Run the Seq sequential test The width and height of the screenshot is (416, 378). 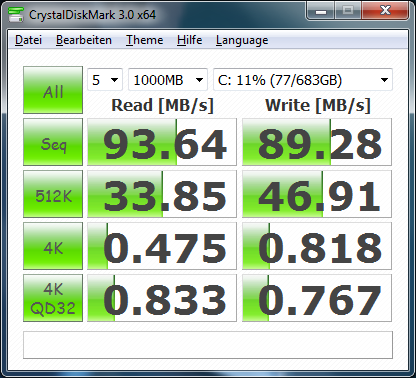pyautogui.click(x=53, y=142)
